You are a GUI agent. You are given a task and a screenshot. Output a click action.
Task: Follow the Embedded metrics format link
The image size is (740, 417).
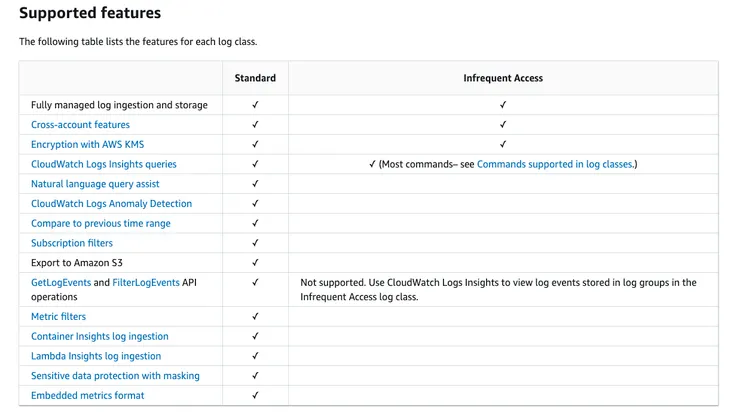(x=87, y=396)
